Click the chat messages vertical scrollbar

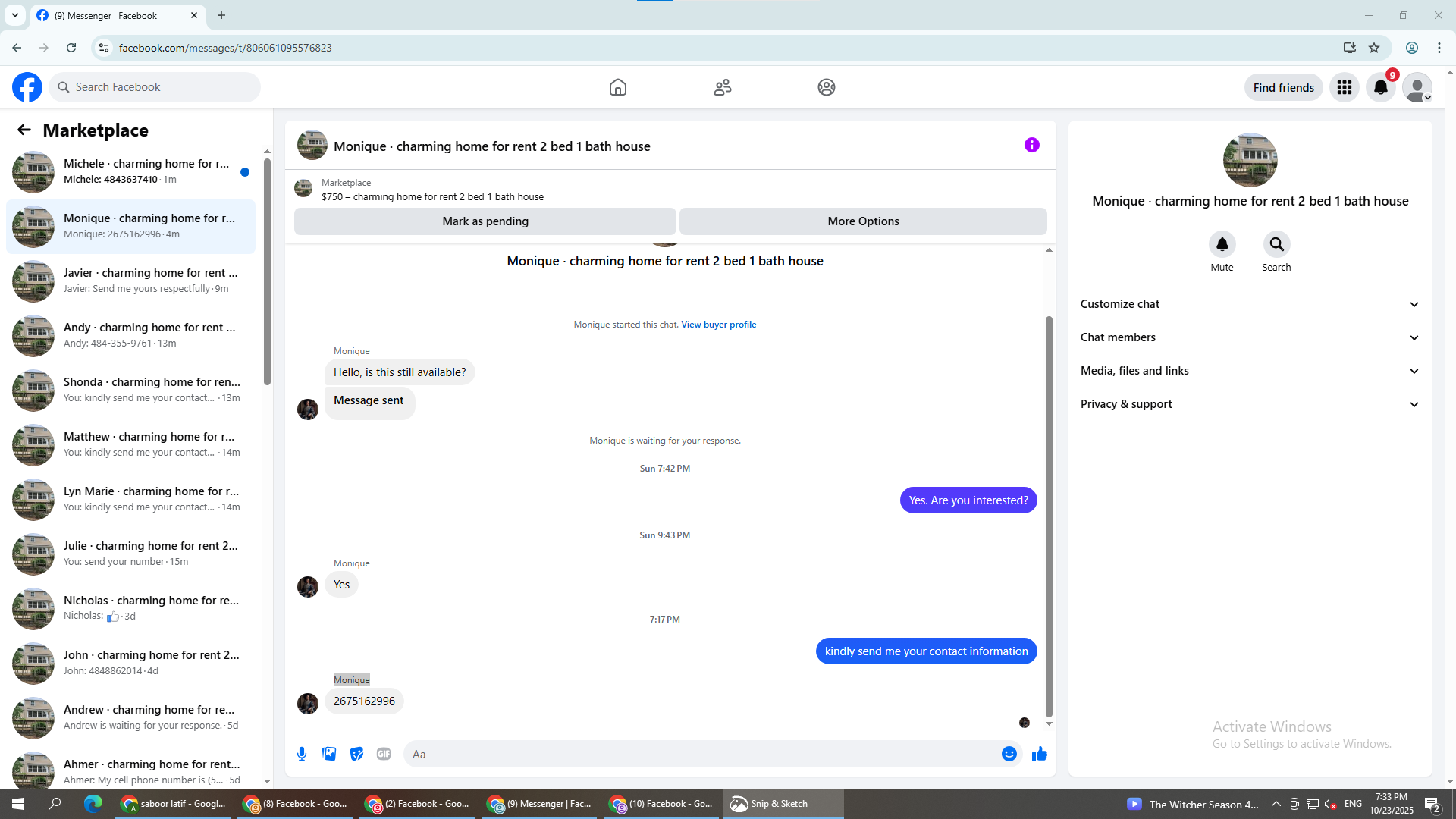[1049, 516]
